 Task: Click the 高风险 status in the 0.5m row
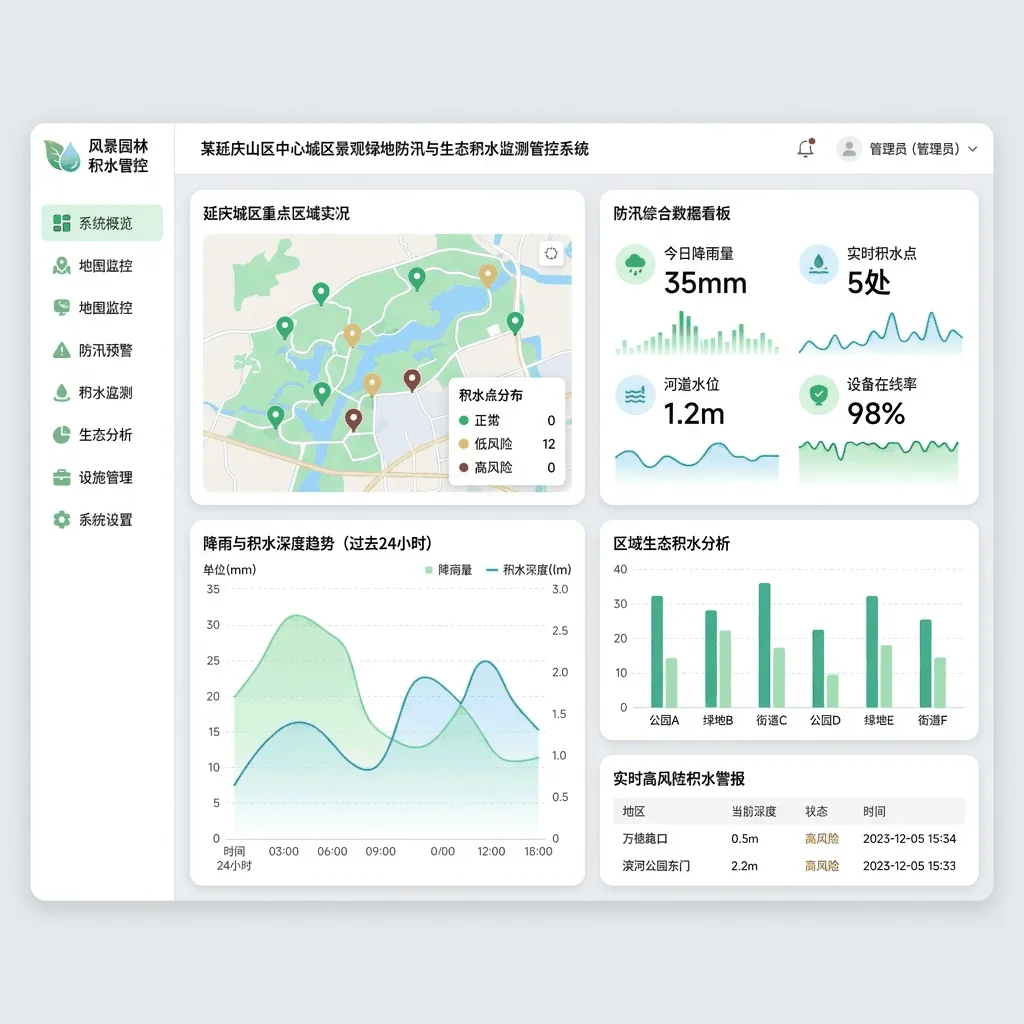click(822, 839)
